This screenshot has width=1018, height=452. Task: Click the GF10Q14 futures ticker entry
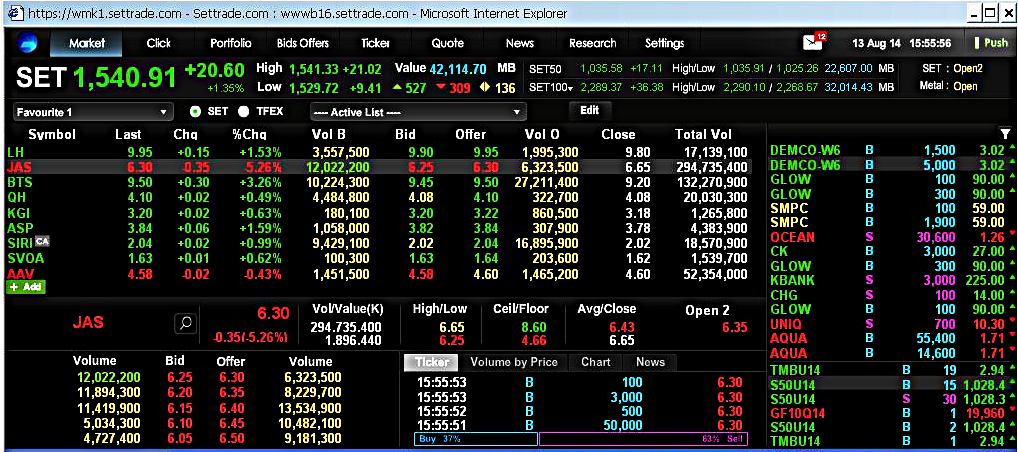coord(796,411)
